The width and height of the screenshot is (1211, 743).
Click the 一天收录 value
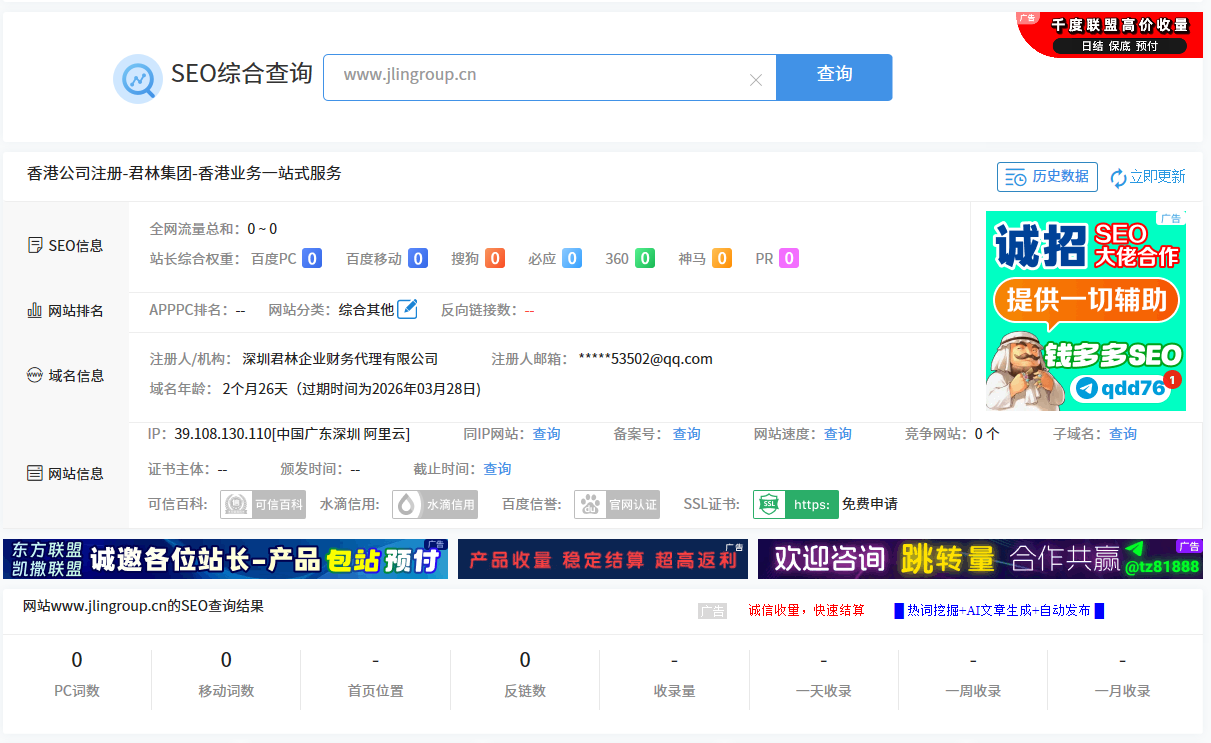click(x=823, y=660)
